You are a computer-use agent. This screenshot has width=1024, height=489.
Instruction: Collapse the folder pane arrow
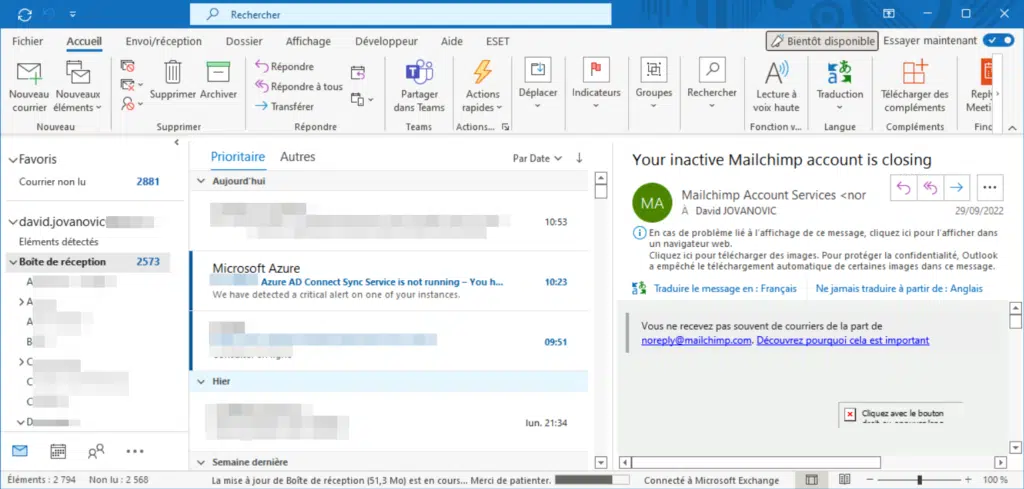pos(176,142)
